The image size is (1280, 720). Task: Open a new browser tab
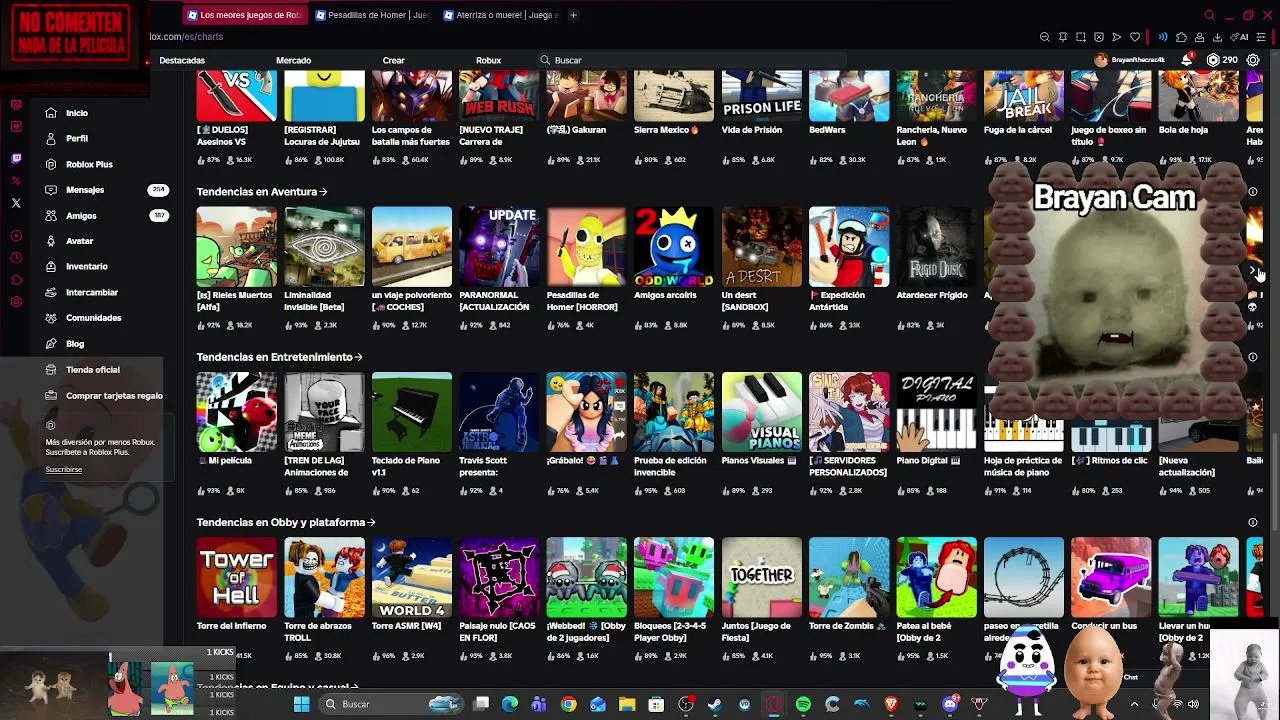573,15
